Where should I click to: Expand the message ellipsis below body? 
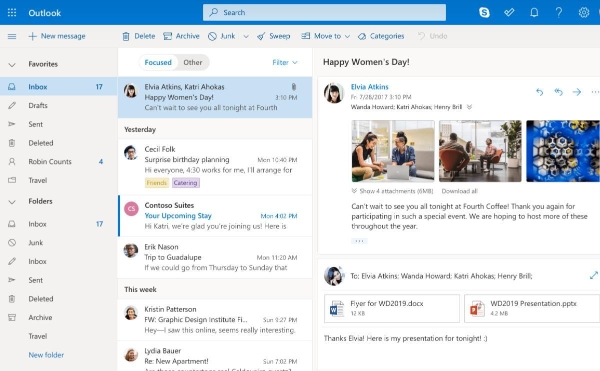coord(359,241)
